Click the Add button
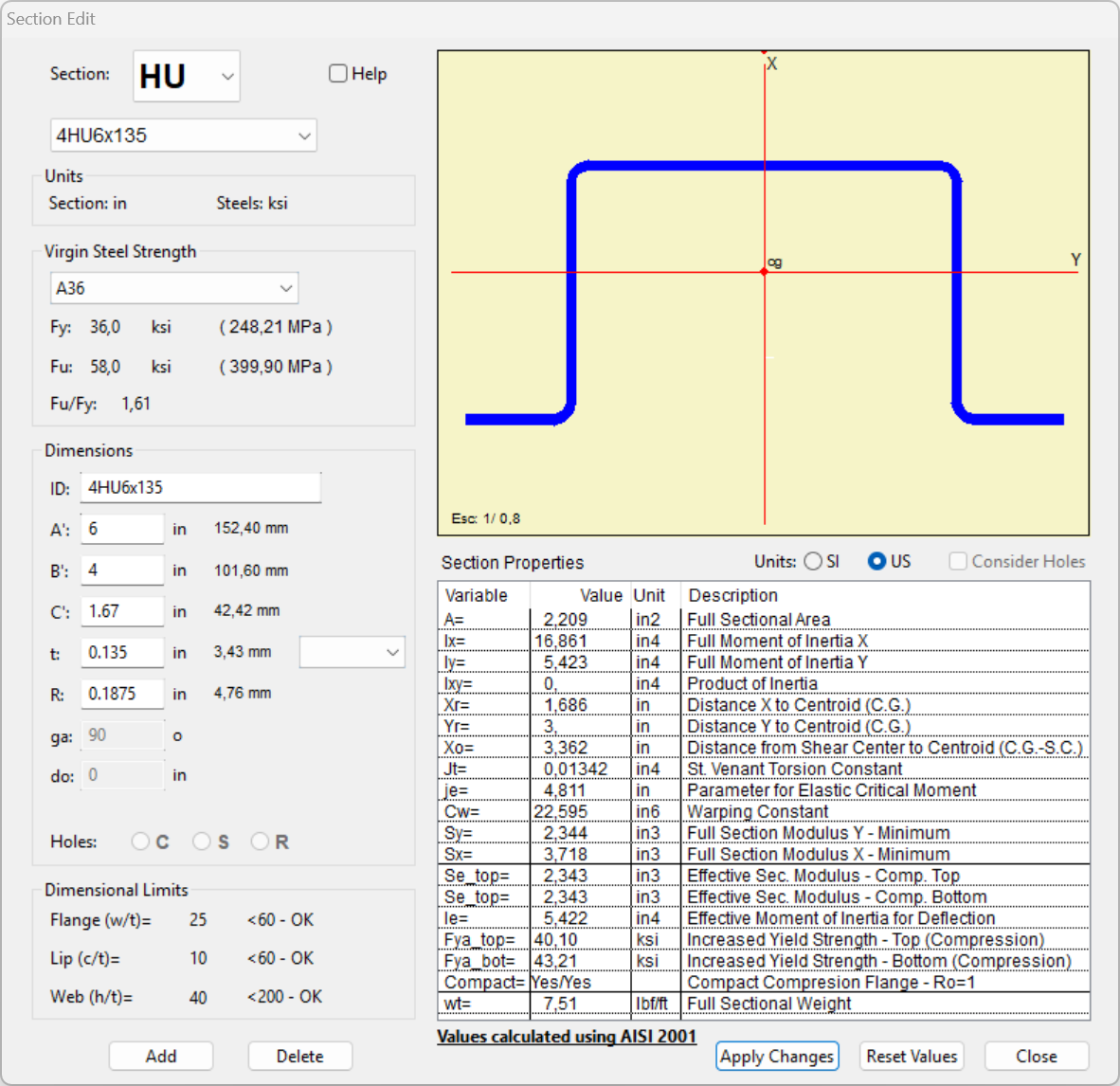This screenshot has width=1120, height=1086. [161, 1056]
